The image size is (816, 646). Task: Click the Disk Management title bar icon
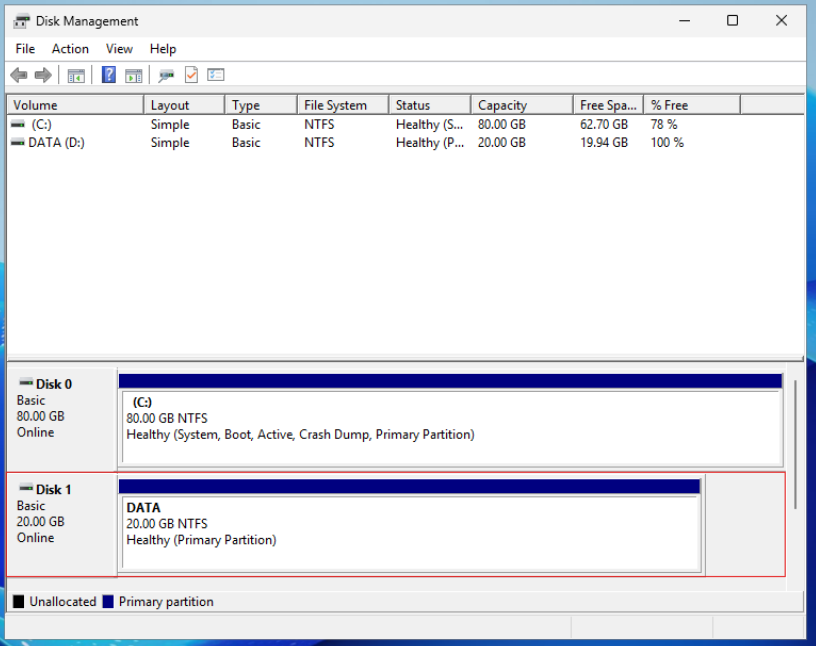21,21
